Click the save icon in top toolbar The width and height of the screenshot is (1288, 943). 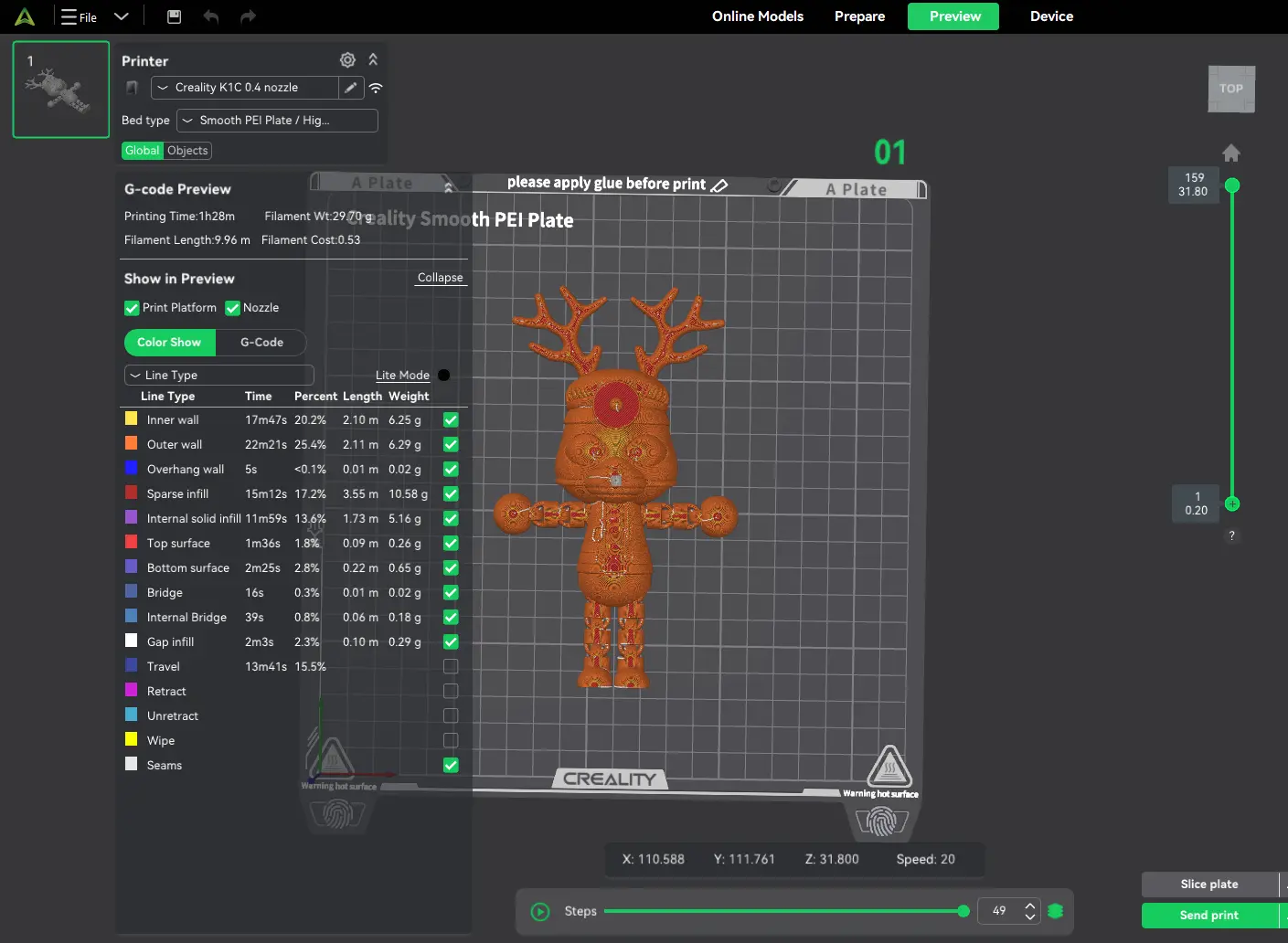(174, 16)
